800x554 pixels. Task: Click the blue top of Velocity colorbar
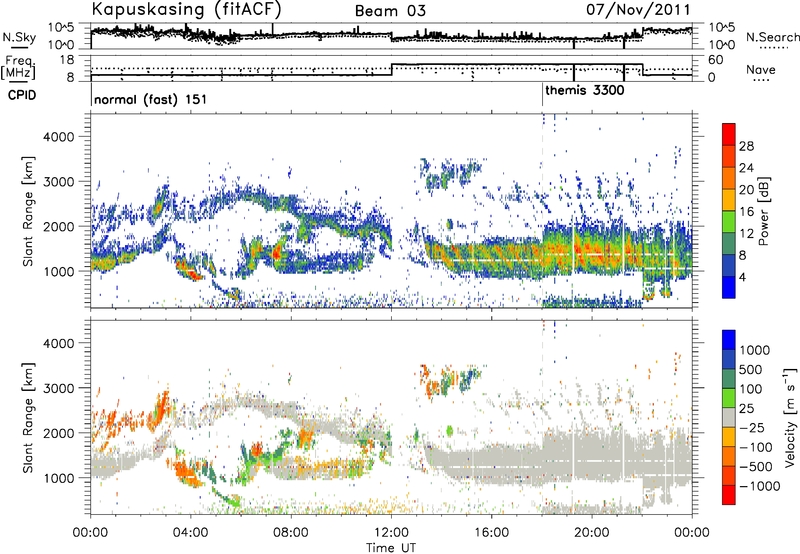pos(729,340)
